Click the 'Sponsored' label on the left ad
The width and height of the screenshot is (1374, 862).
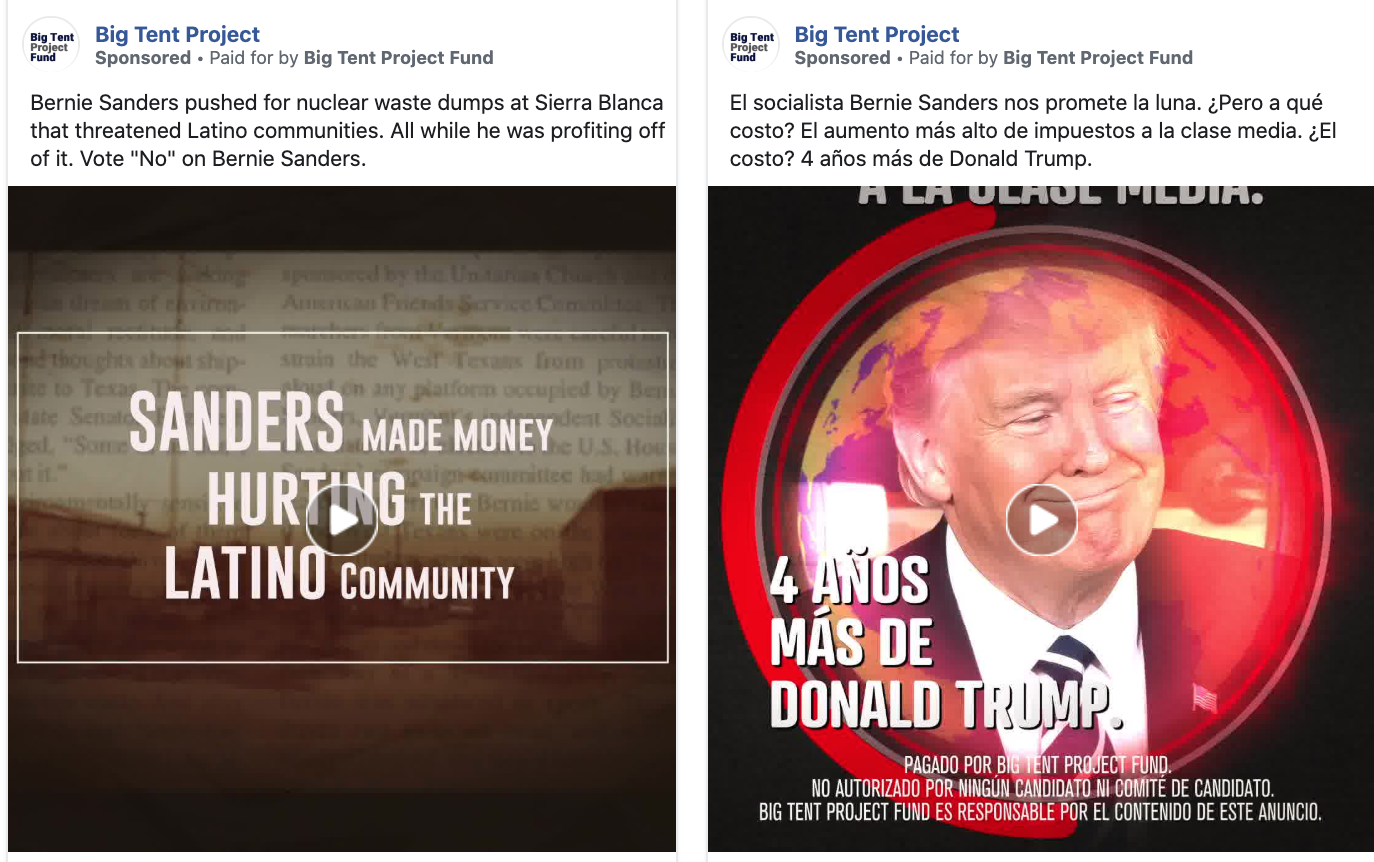tap(143, 58)
